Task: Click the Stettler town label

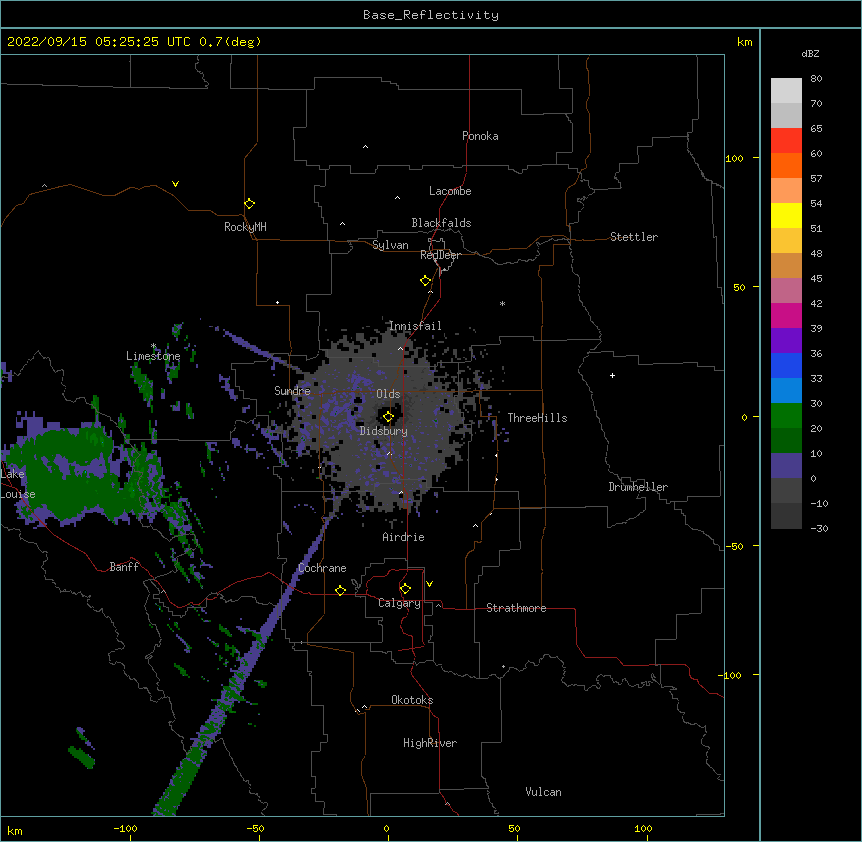Action: pyautogui.click(x=633, y=237)
